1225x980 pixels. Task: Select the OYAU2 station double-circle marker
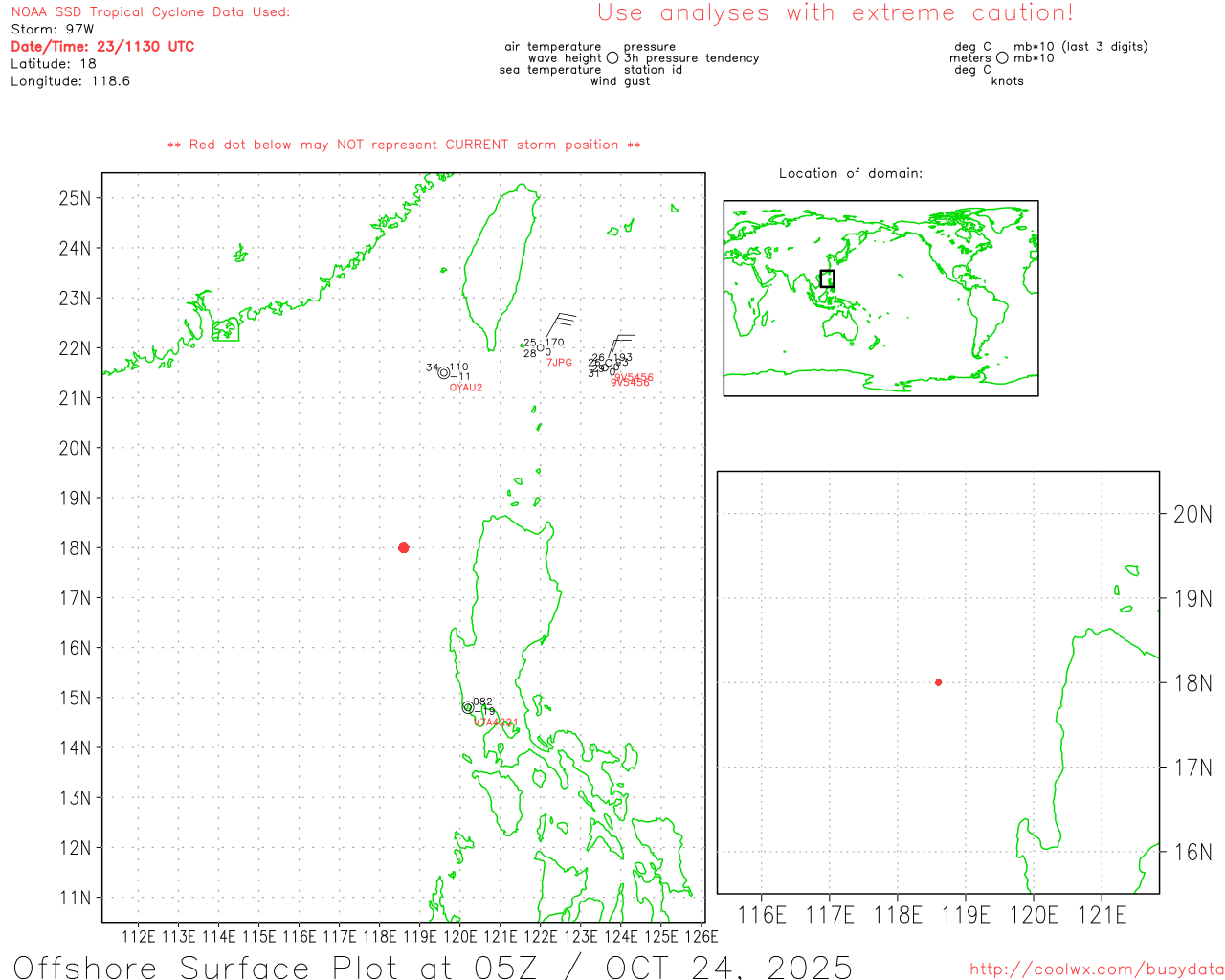pos(443,373)
